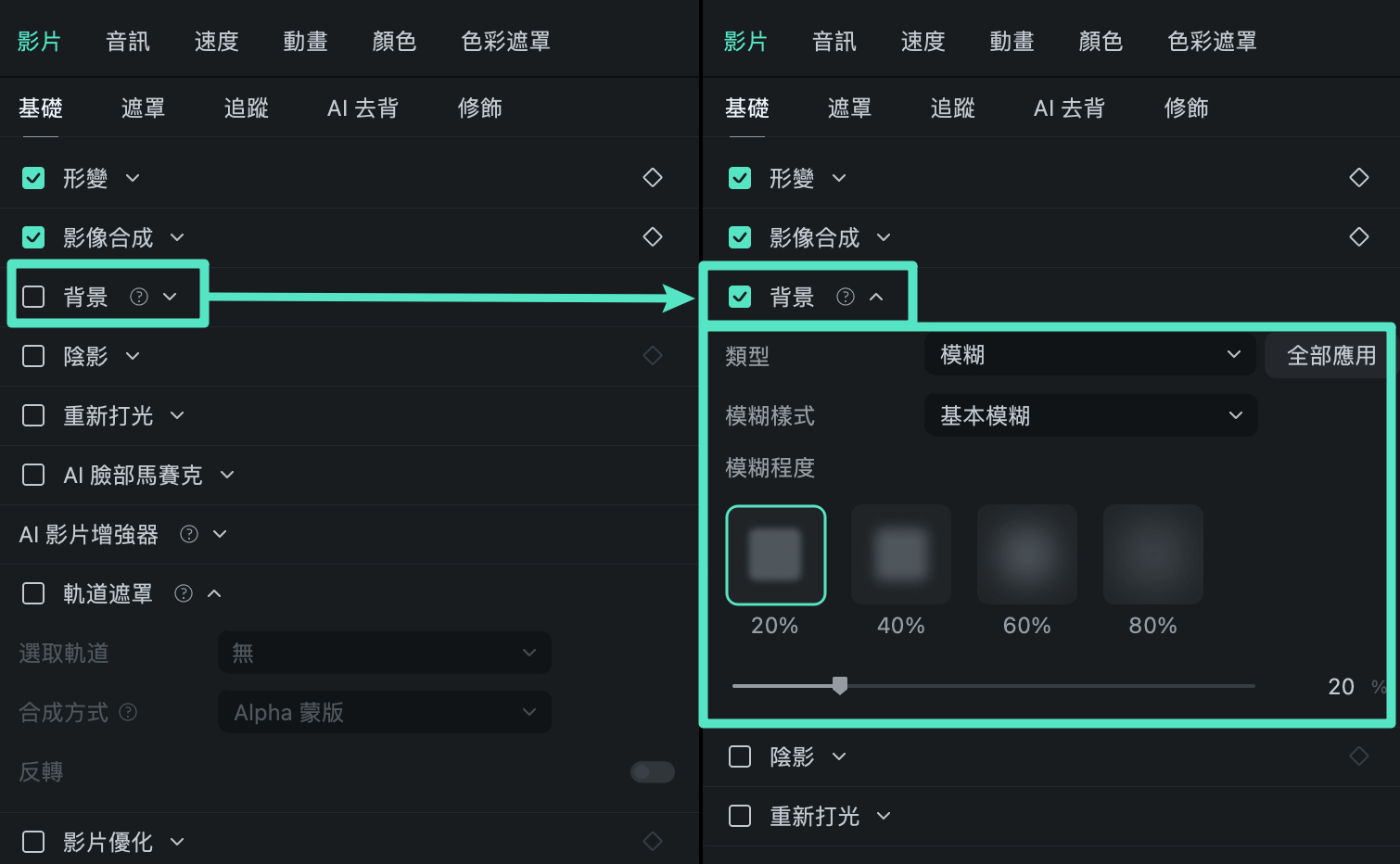Check 重新打光 checkbox in right panel
Viewport: 1400px width, 864px height.
pyautogui.click(x=740, y=816)
